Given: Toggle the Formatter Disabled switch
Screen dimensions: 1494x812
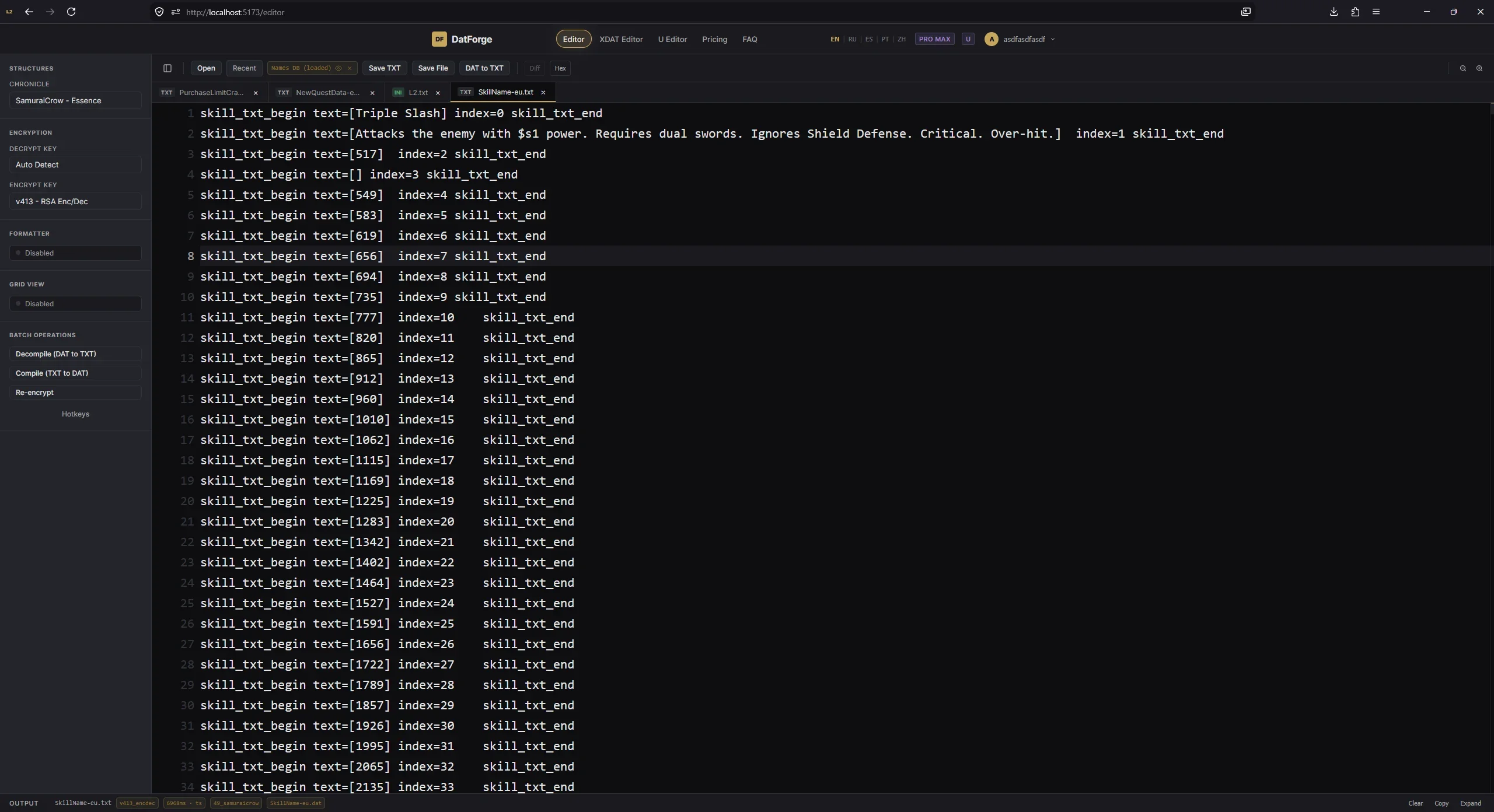Looking at the screenshot, I should (75, 253).
